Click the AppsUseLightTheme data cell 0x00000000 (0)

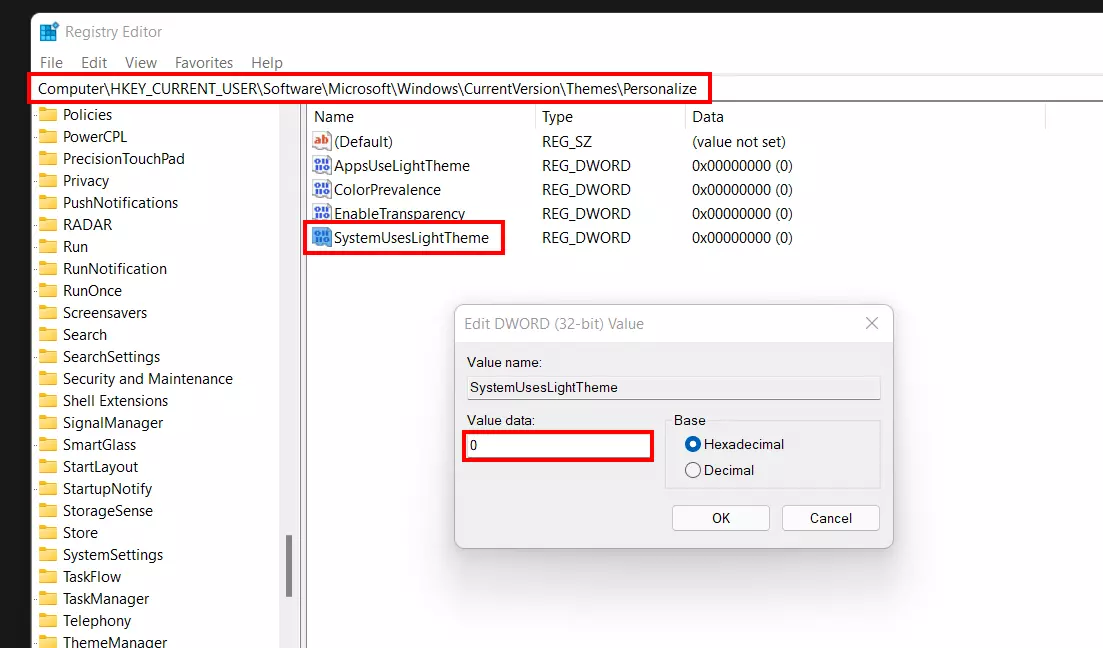(x=742, y=165)
